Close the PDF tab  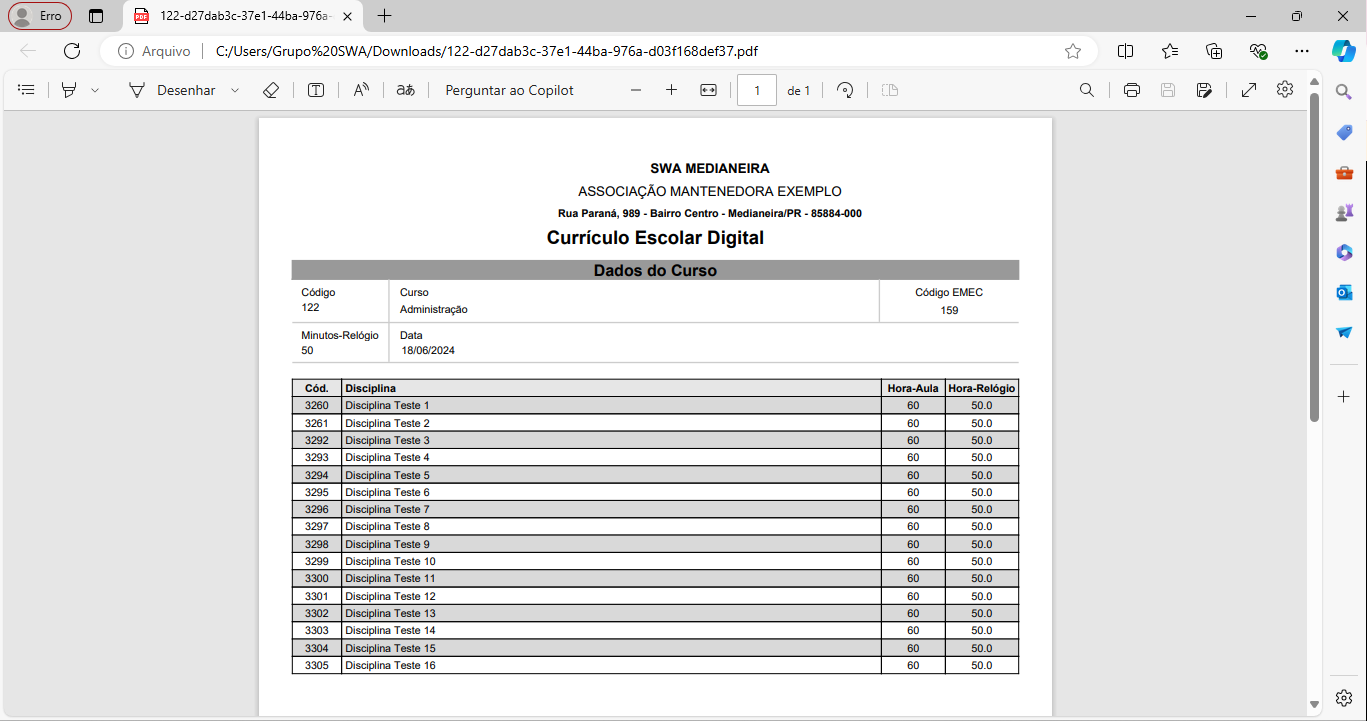pos(347,16)
